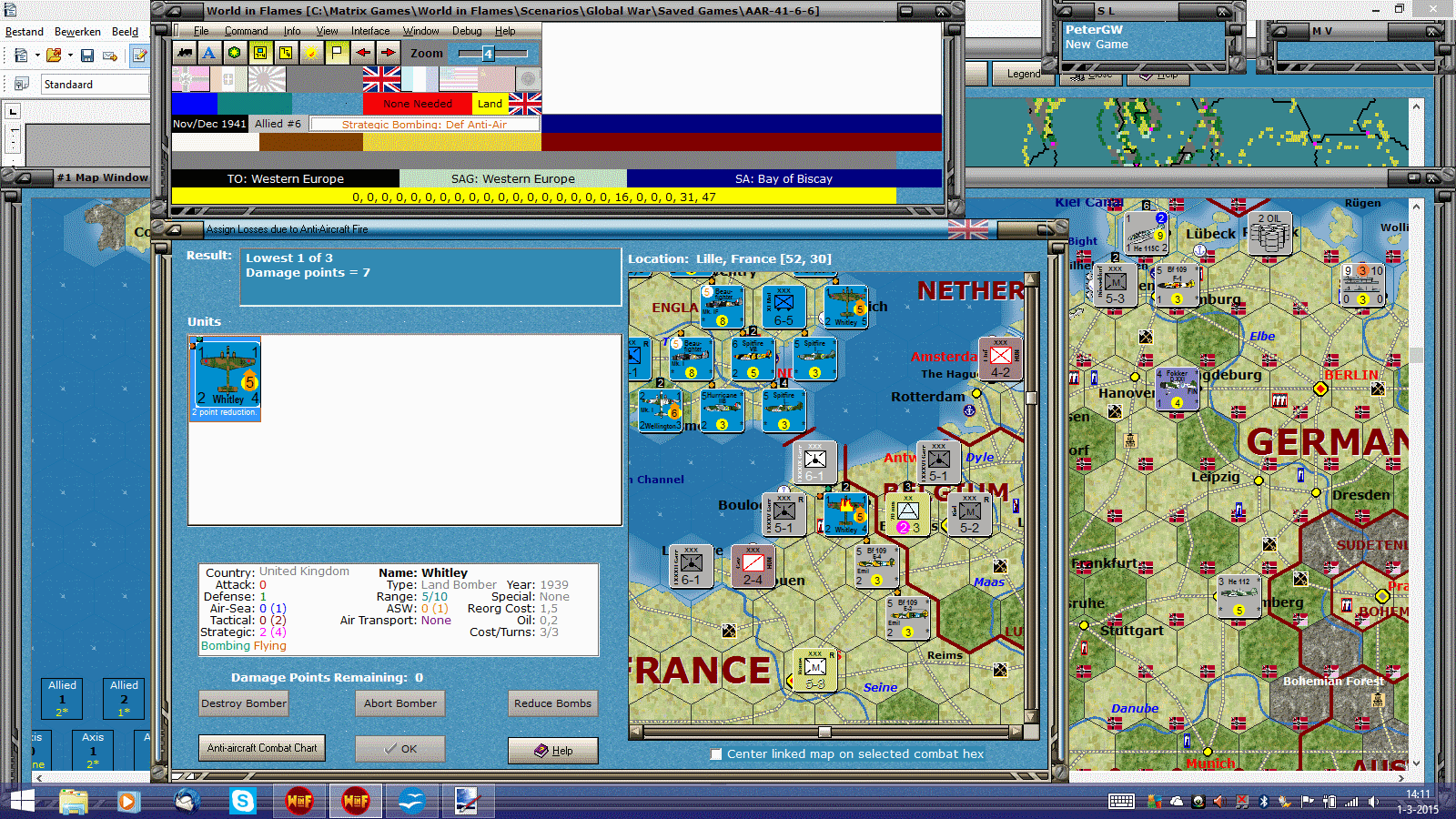Screen dimensions: 1456x819
Task: Click the green hexagon toolbar icon
Action: (x=235, y=53)
